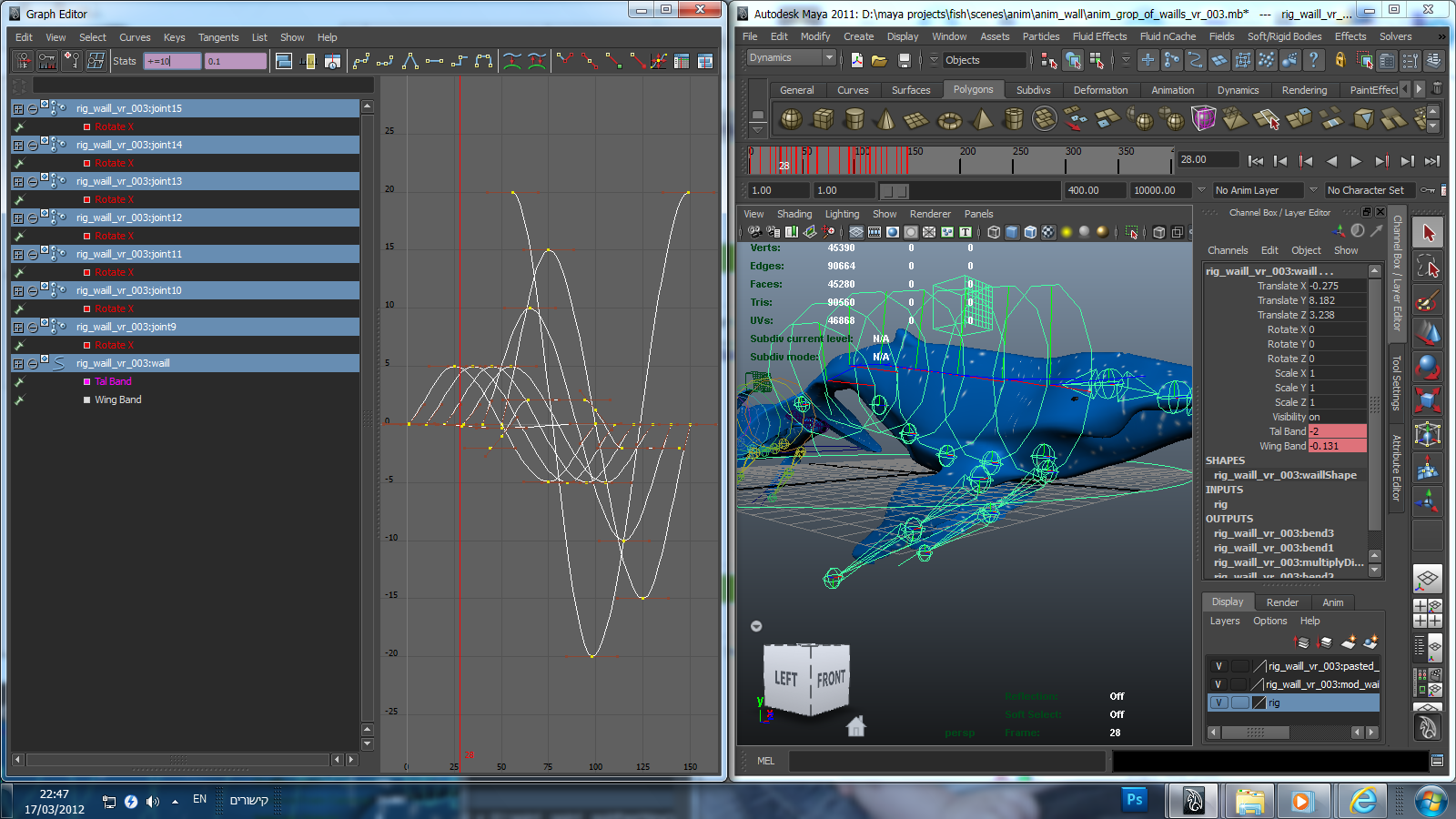Click the Save scene icon
1456x819 pixels.
point(904,60)
